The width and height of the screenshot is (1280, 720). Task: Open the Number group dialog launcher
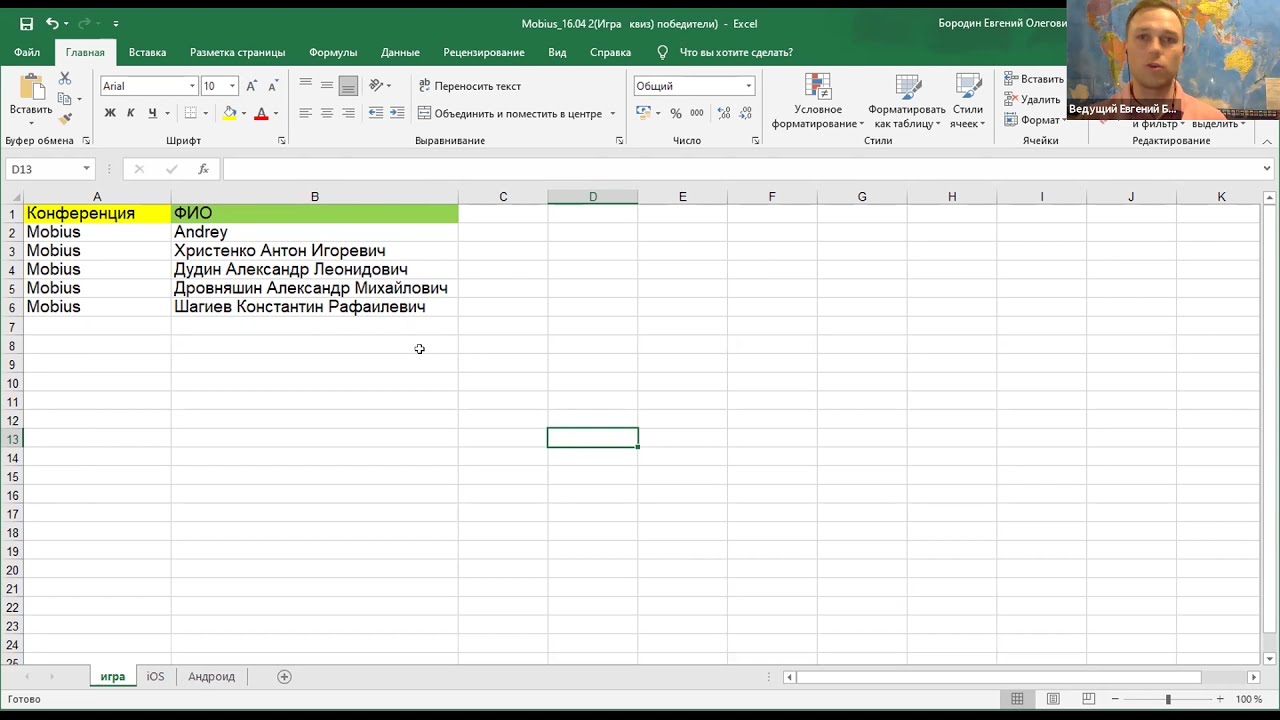pos(755,141)
